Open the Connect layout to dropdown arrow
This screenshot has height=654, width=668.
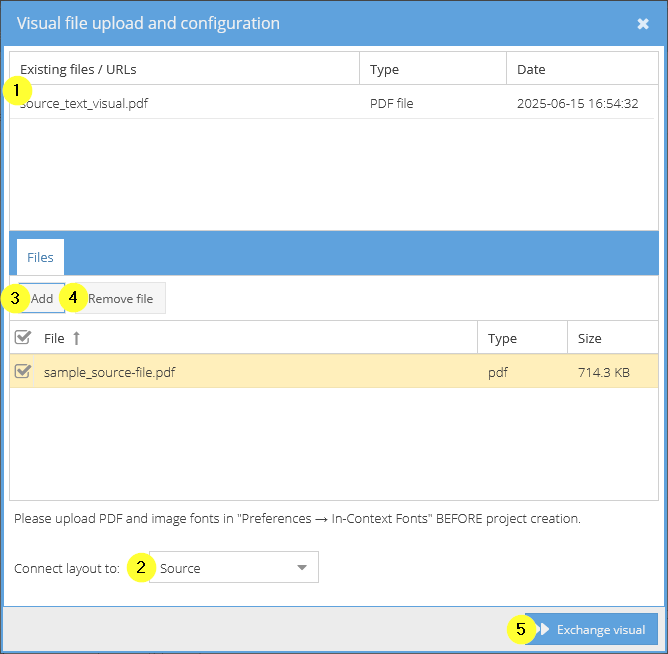click(x=302, y=567)
